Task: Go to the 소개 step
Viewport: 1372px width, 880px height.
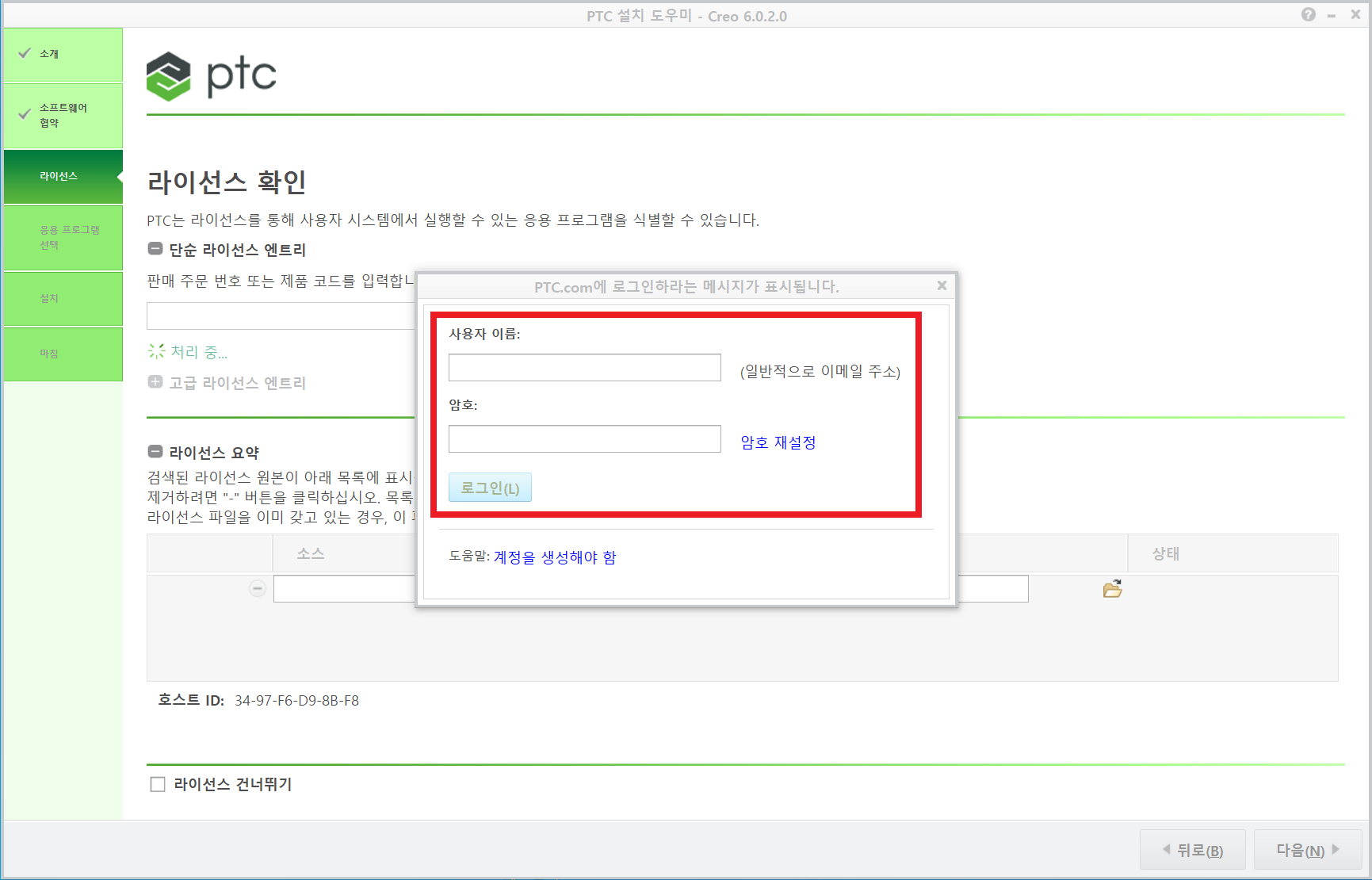Action: [x=63, y=54]
